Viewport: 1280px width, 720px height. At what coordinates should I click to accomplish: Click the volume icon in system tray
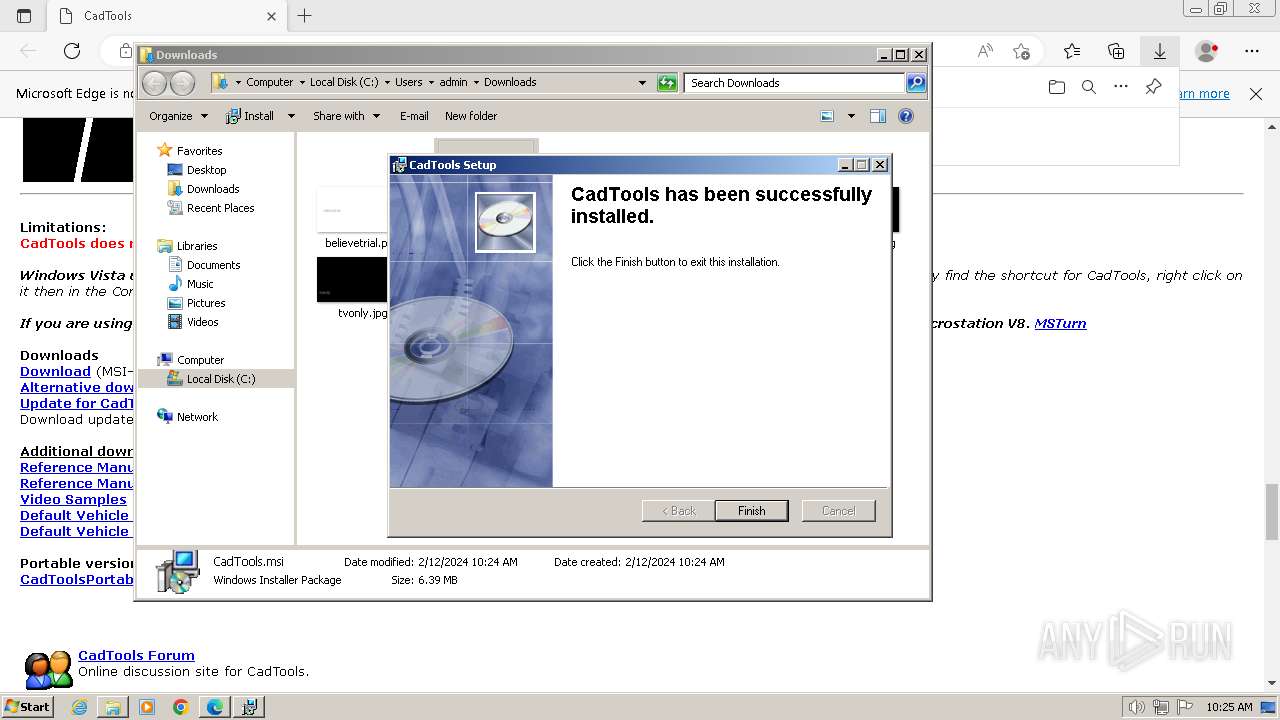tap(1136, 707)
